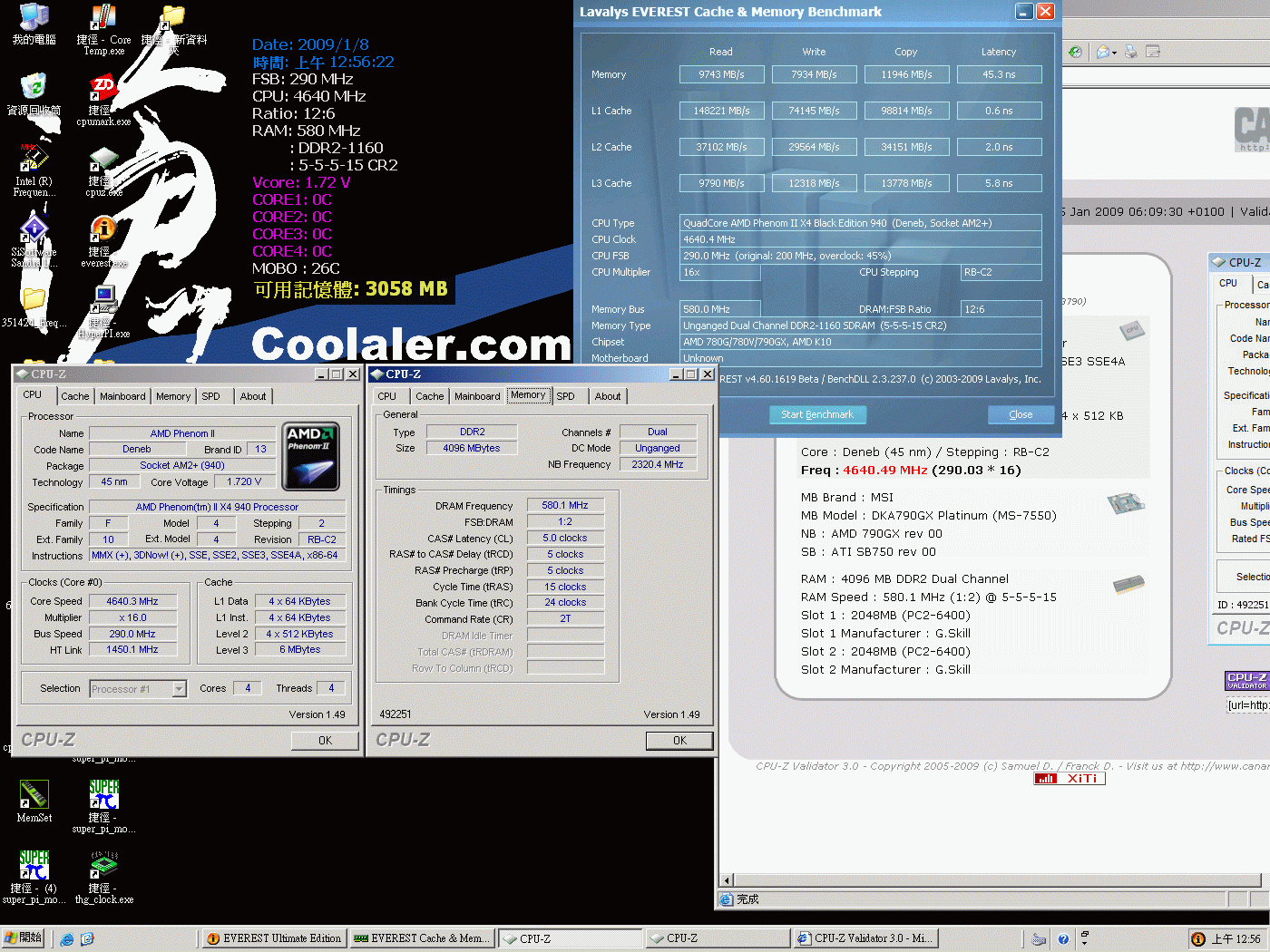This screenshot has width=1270, height=952.
Task: Launch Internet Explorer from the quick launch bar
Action: point(67,939)
